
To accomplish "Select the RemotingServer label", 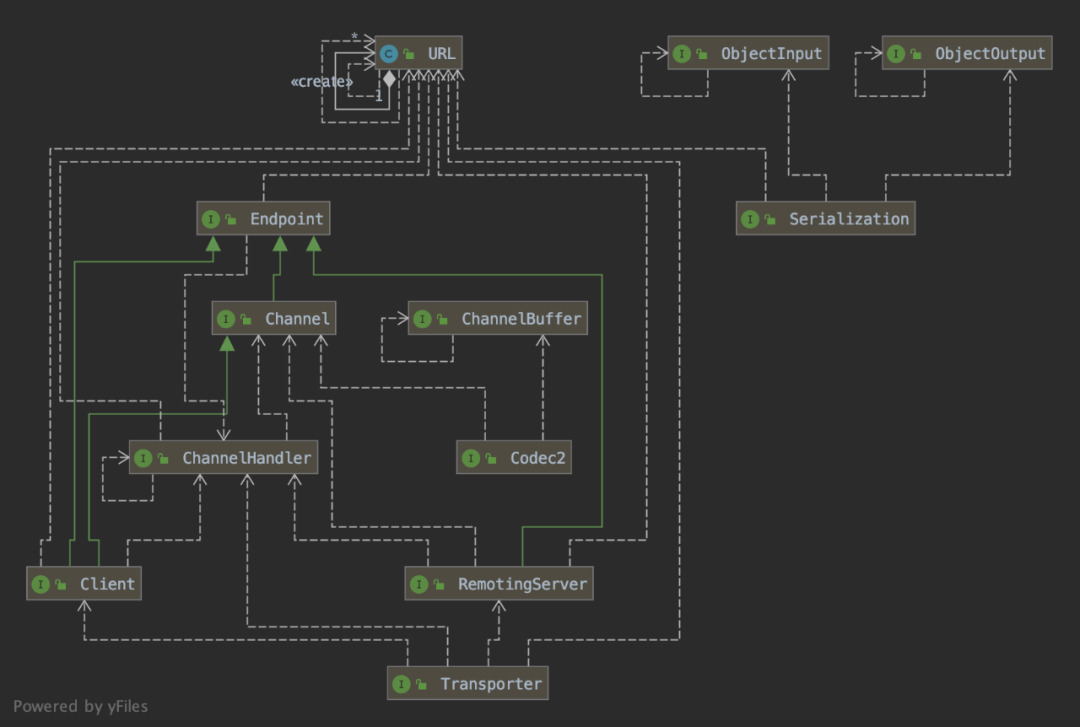I will (x=523, y=584).
